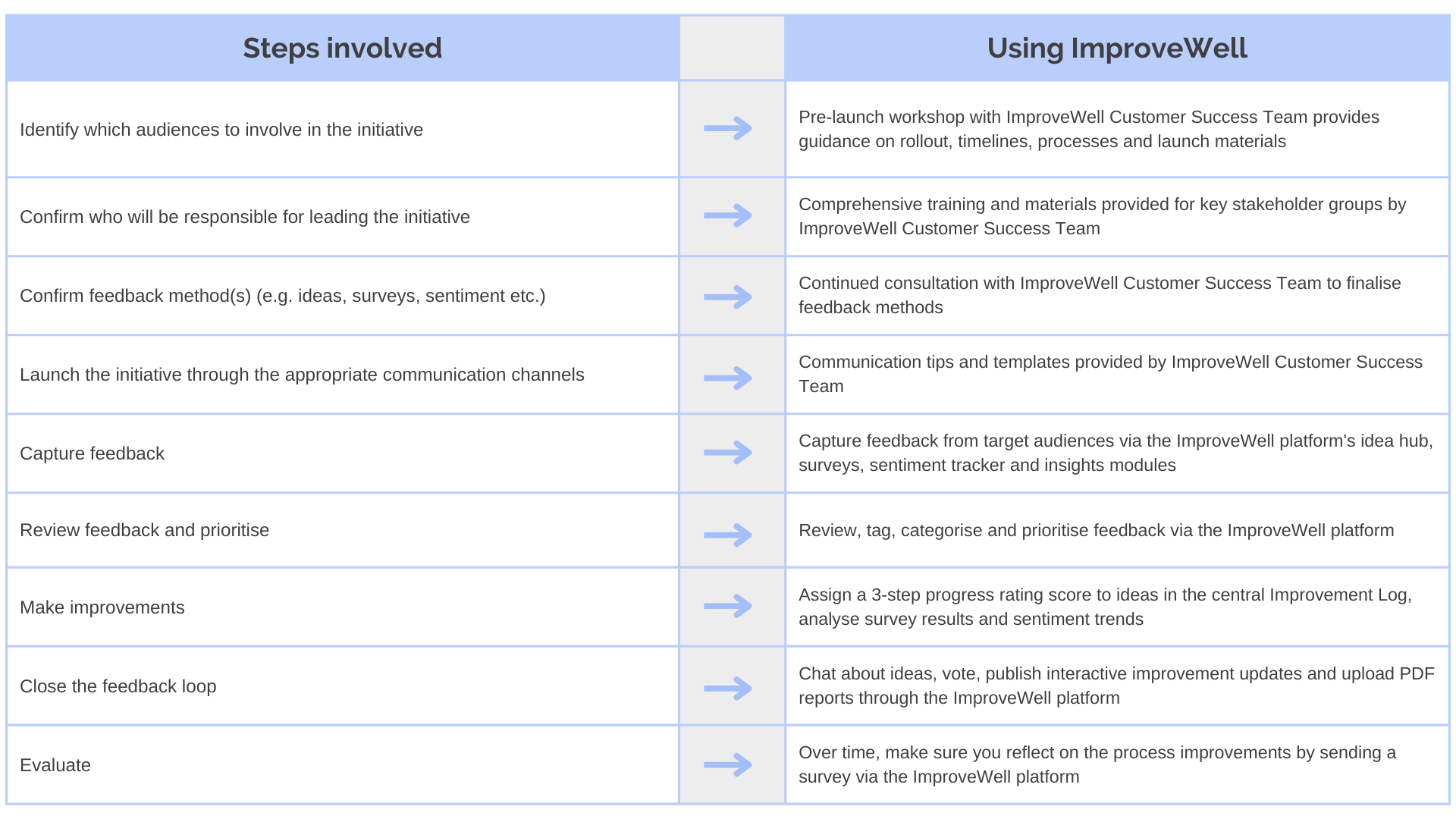Click the arrow beside the Evaluate step
This screenshot has height=819, width=1456.
[728, 764]
